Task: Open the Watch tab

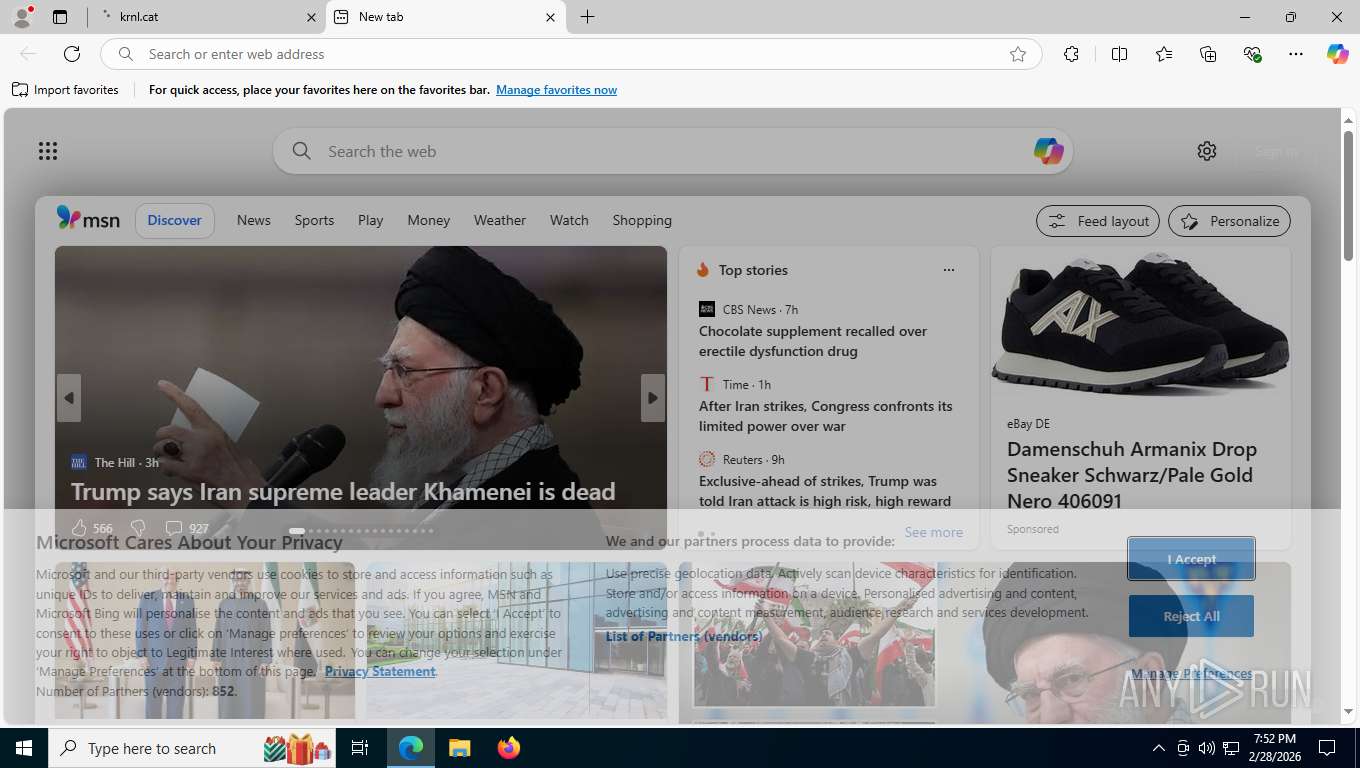Action: pyautogui.click(x=569, y=220)
